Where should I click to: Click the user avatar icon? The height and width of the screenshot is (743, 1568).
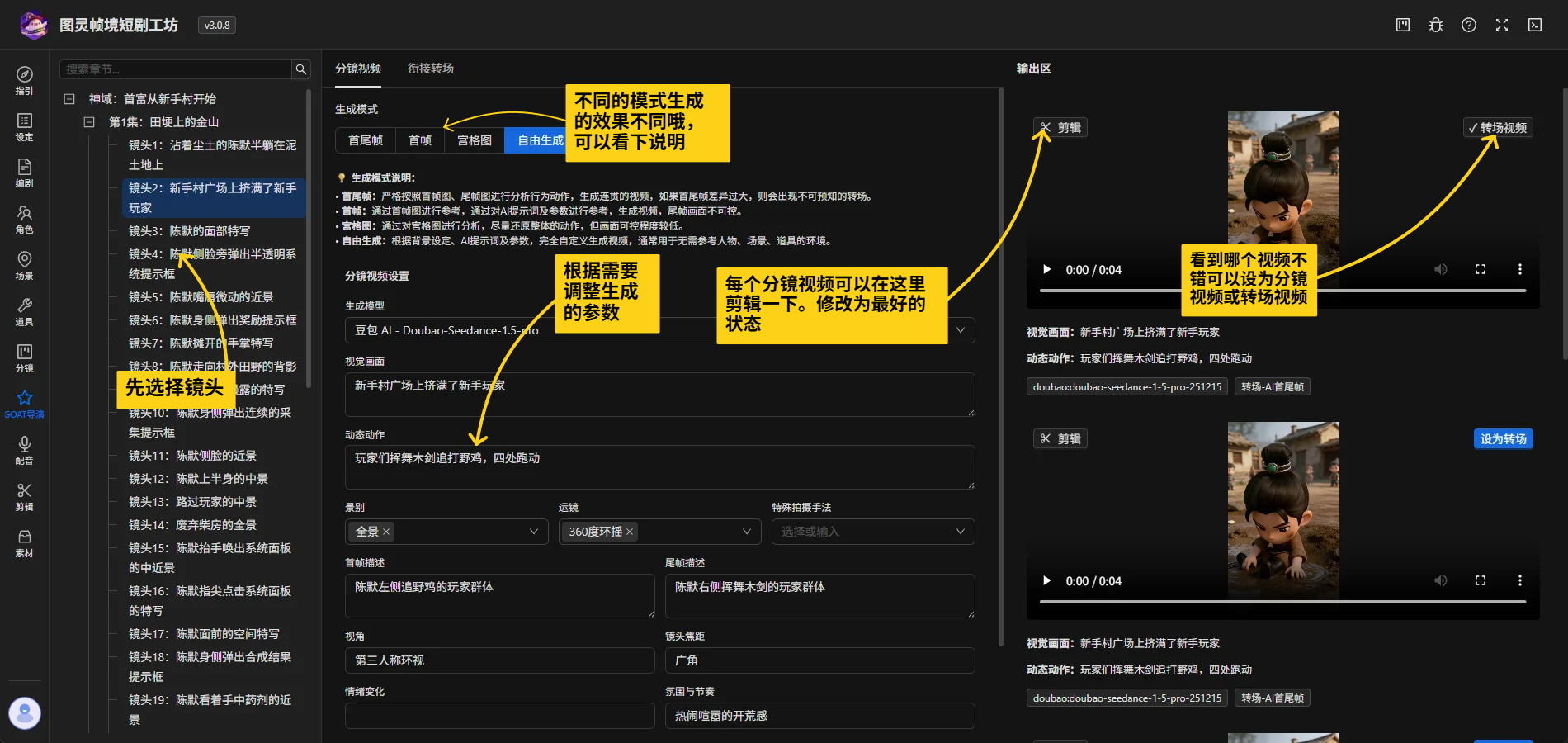pyautogui.click(x=25, y=712)
